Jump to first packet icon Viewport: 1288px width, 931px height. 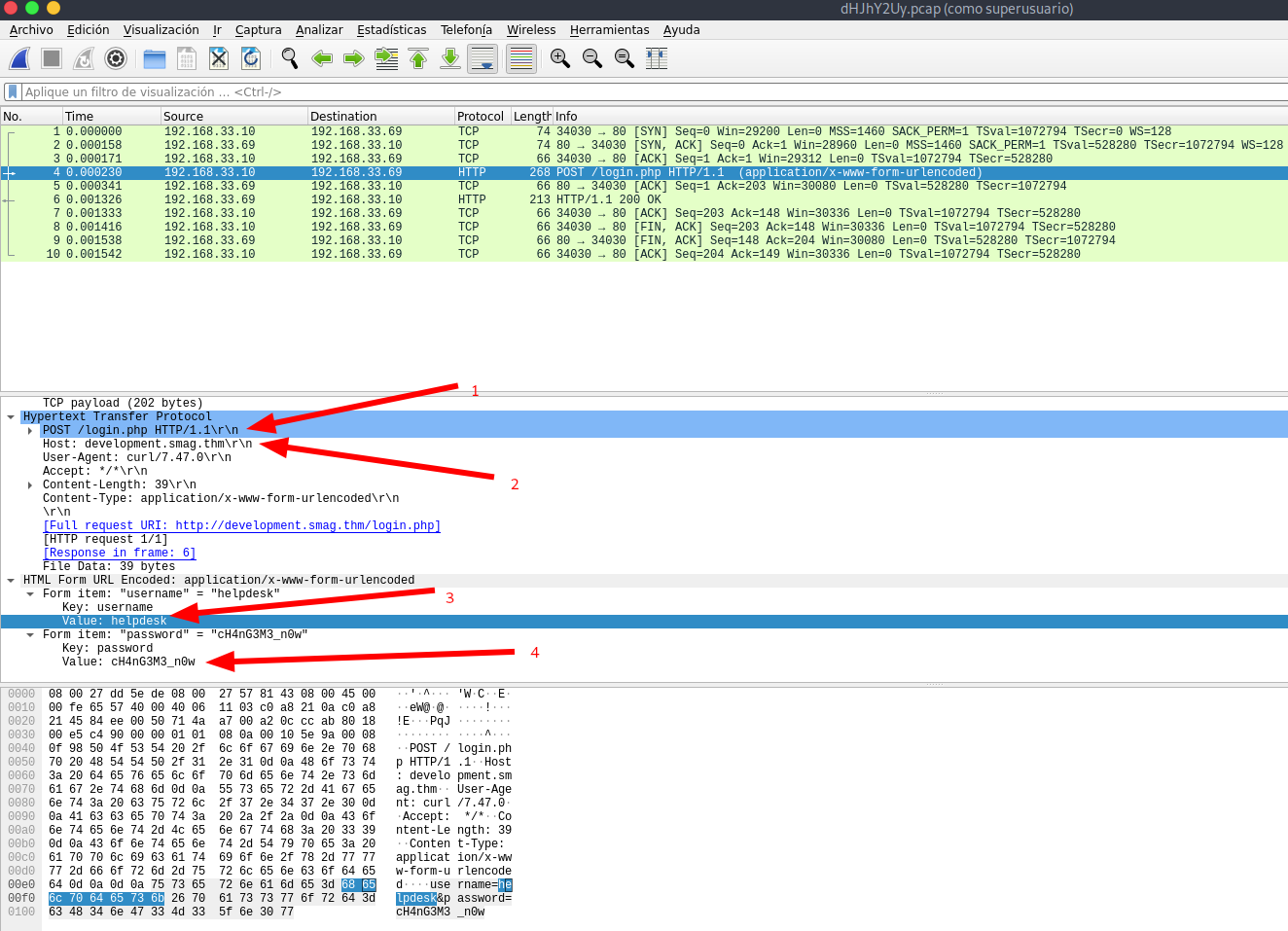[418, 58]
